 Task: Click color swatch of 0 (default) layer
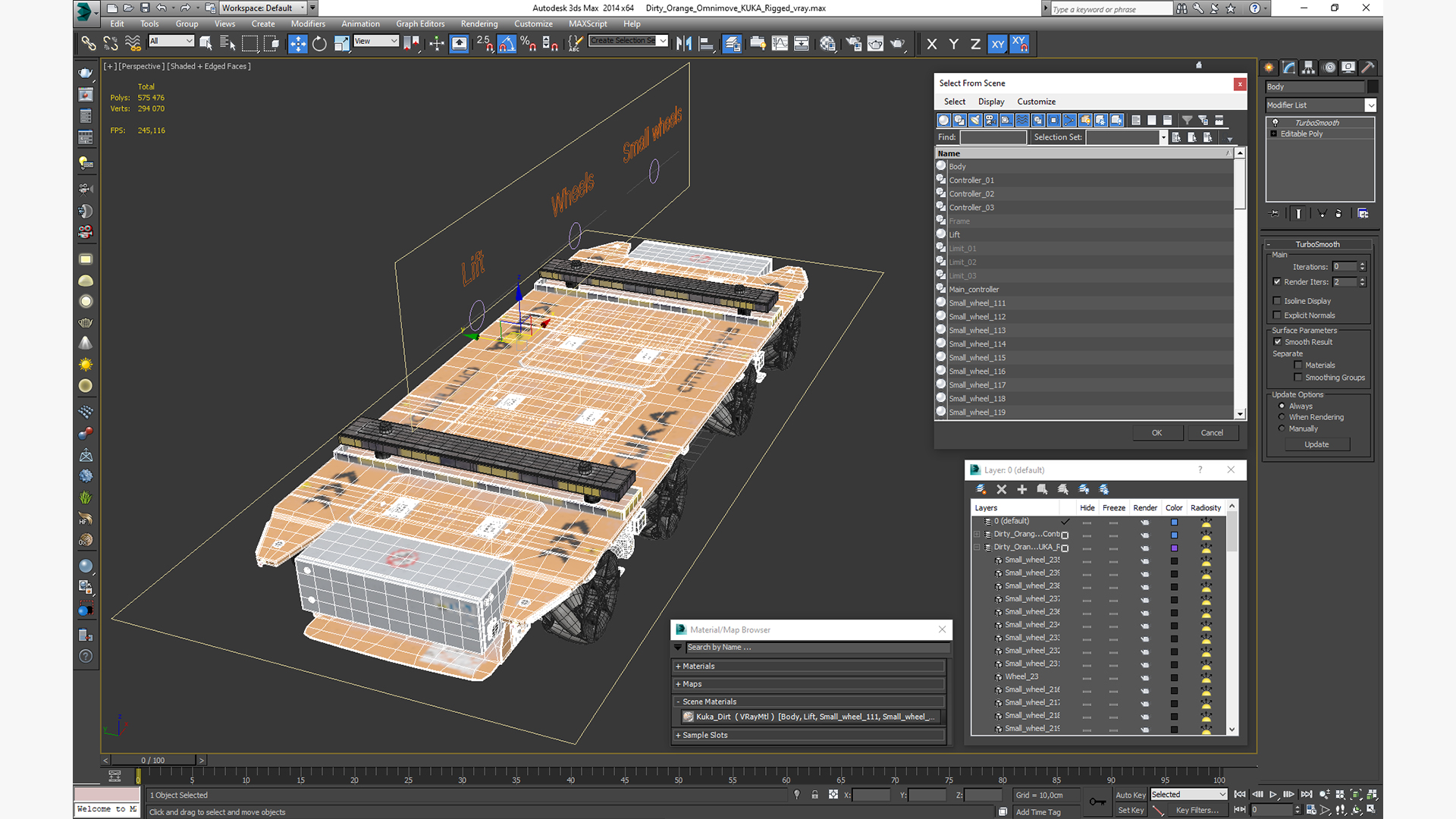coord(1174,522)
